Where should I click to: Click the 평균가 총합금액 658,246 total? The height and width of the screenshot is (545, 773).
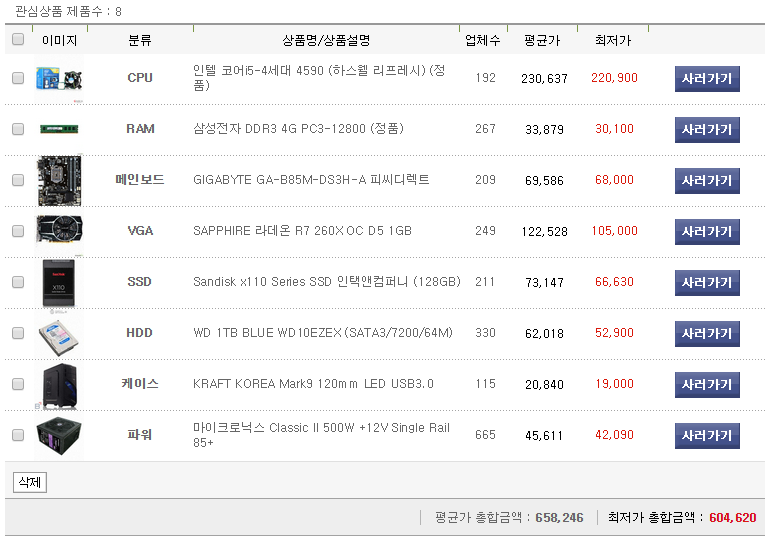[x=509, y=517]
